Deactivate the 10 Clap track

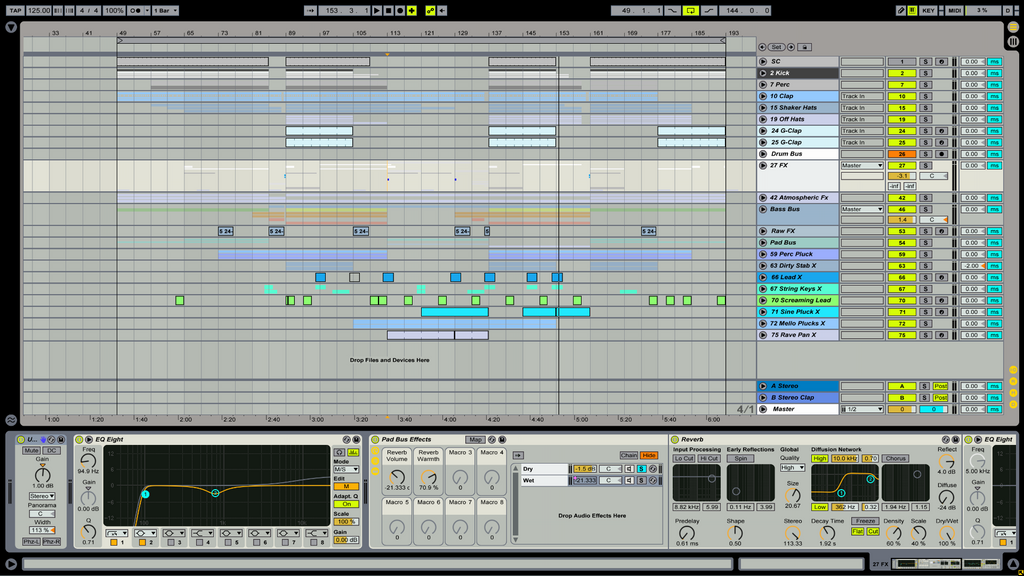point(901,96)
